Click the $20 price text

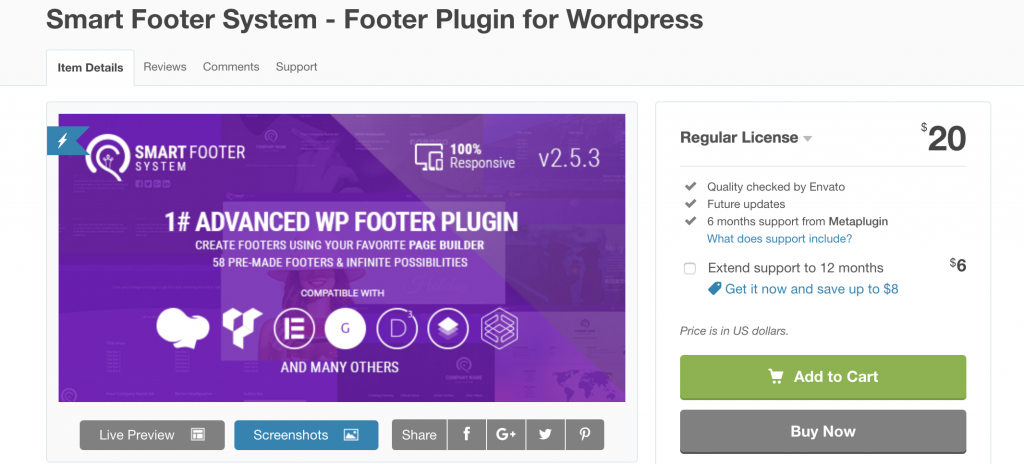click(944, 138)
